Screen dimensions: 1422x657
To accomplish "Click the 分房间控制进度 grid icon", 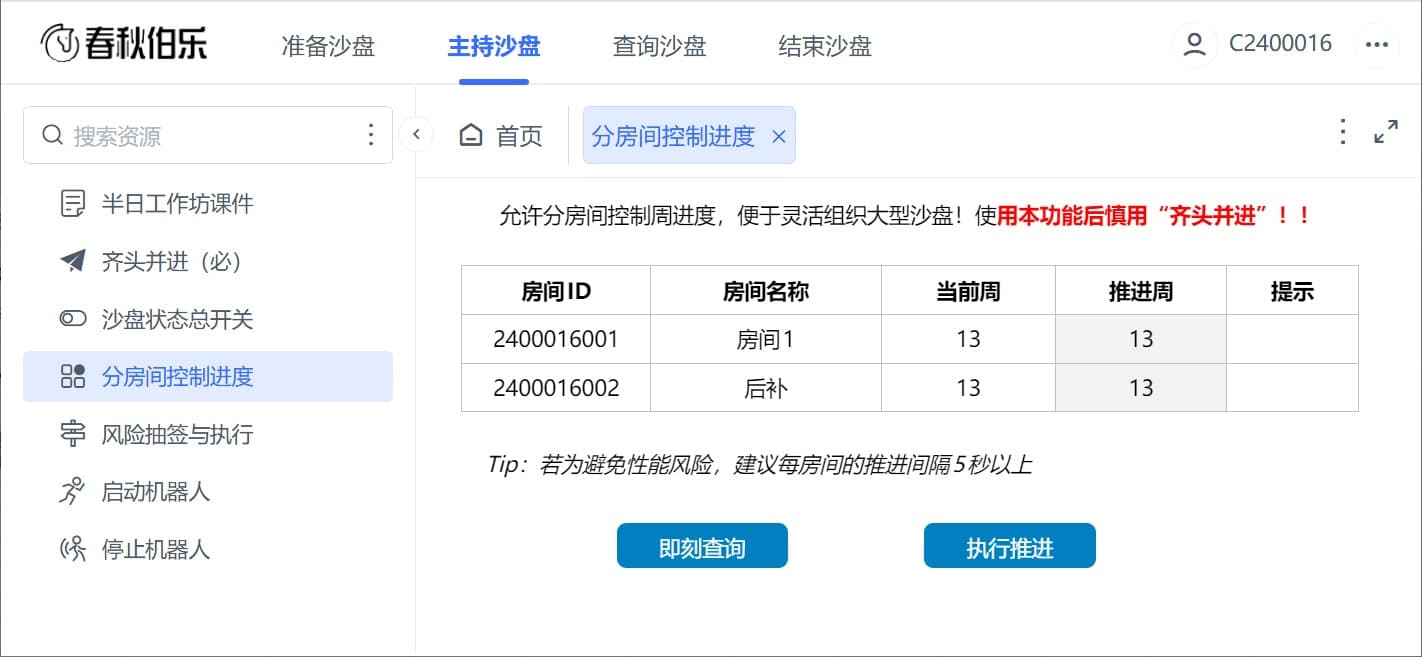I will coord(73,376).
